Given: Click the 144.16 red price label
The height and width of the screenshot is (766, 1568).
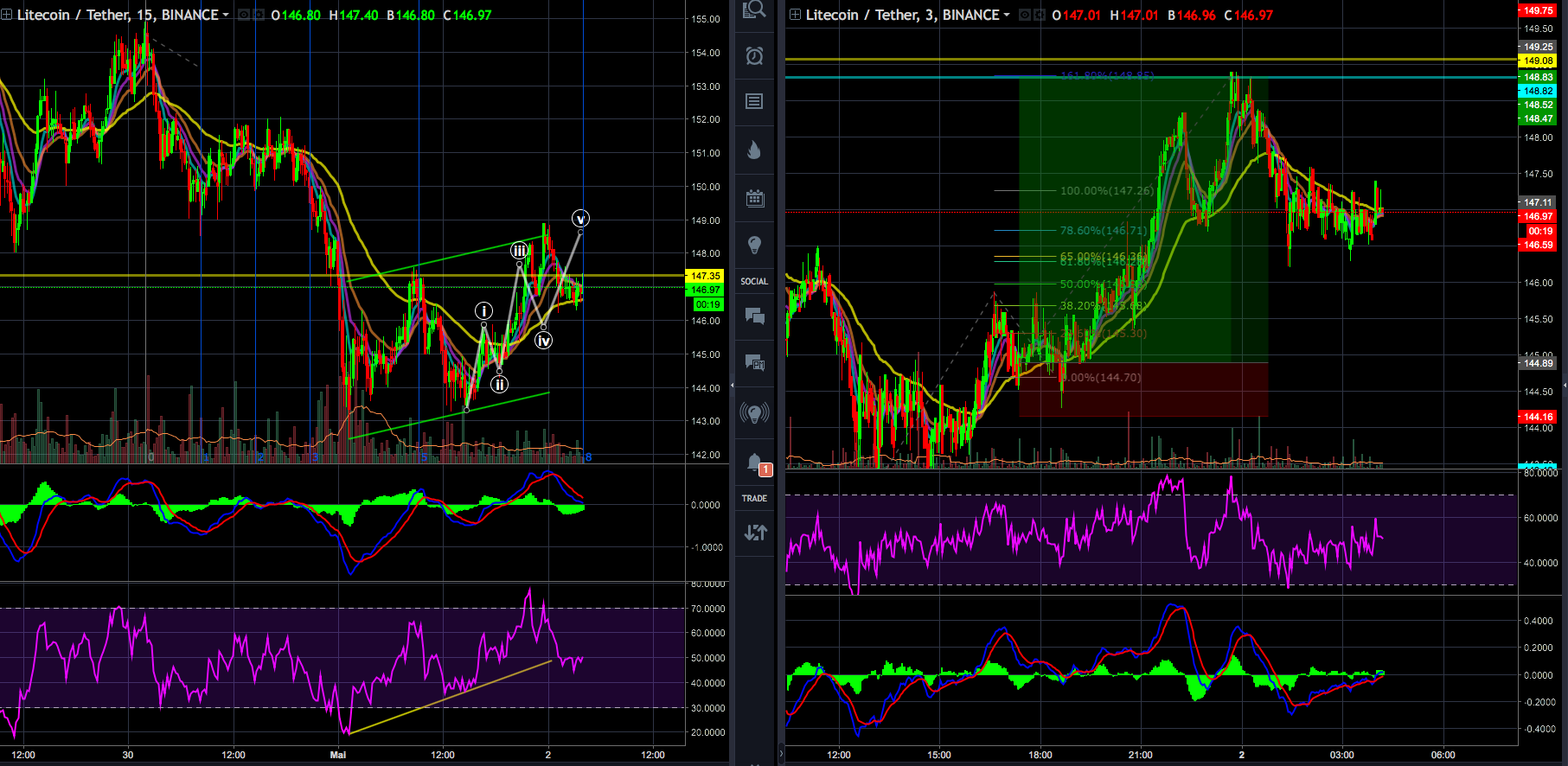Looking at the screenshot, I should 1538,417.
